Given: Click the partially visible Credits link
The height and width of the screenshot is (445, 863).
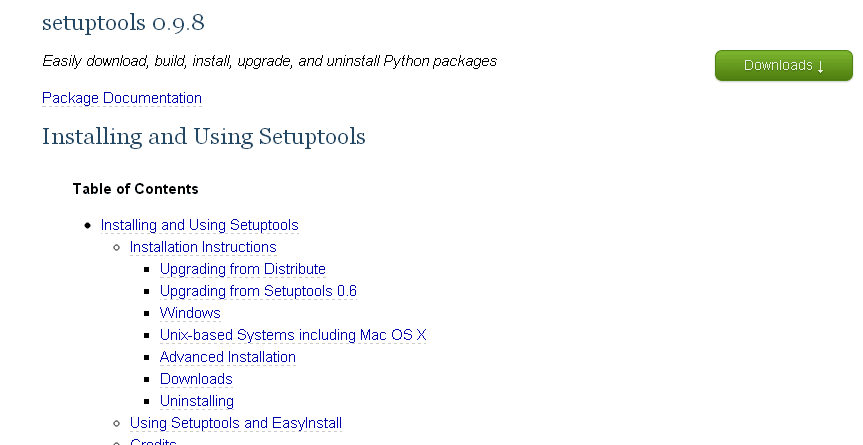Looking at the screenshot, I should 153,441.
